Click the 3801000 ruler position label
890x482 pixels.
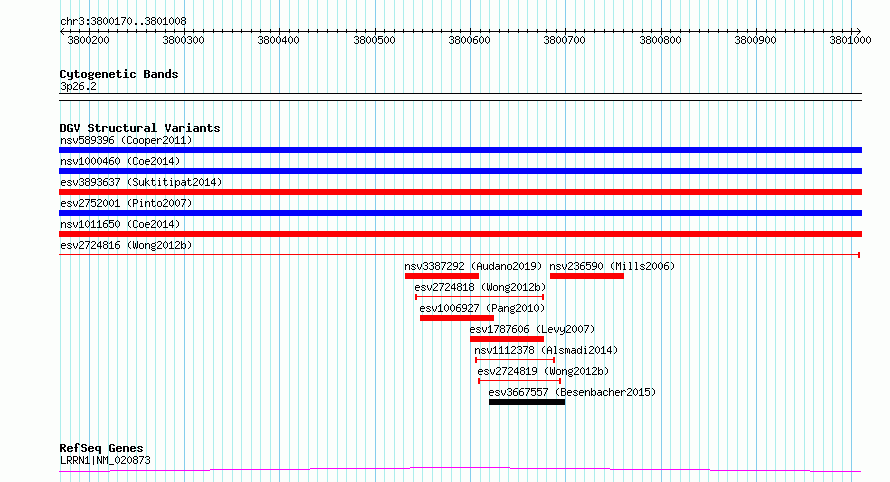pos(850,40)
